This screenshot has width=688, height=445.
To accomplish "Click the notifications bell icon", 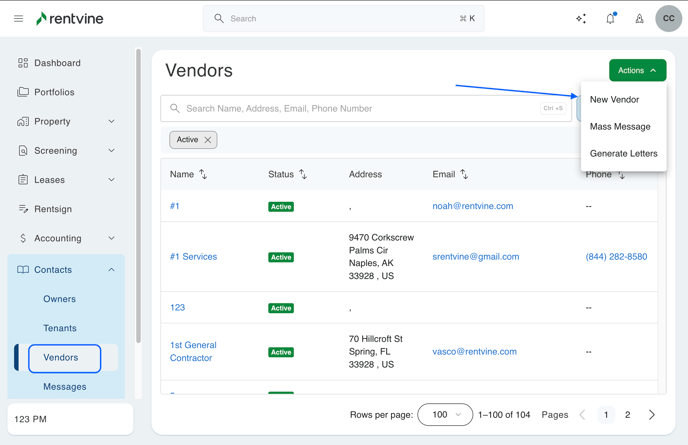I will pos(610,19).
